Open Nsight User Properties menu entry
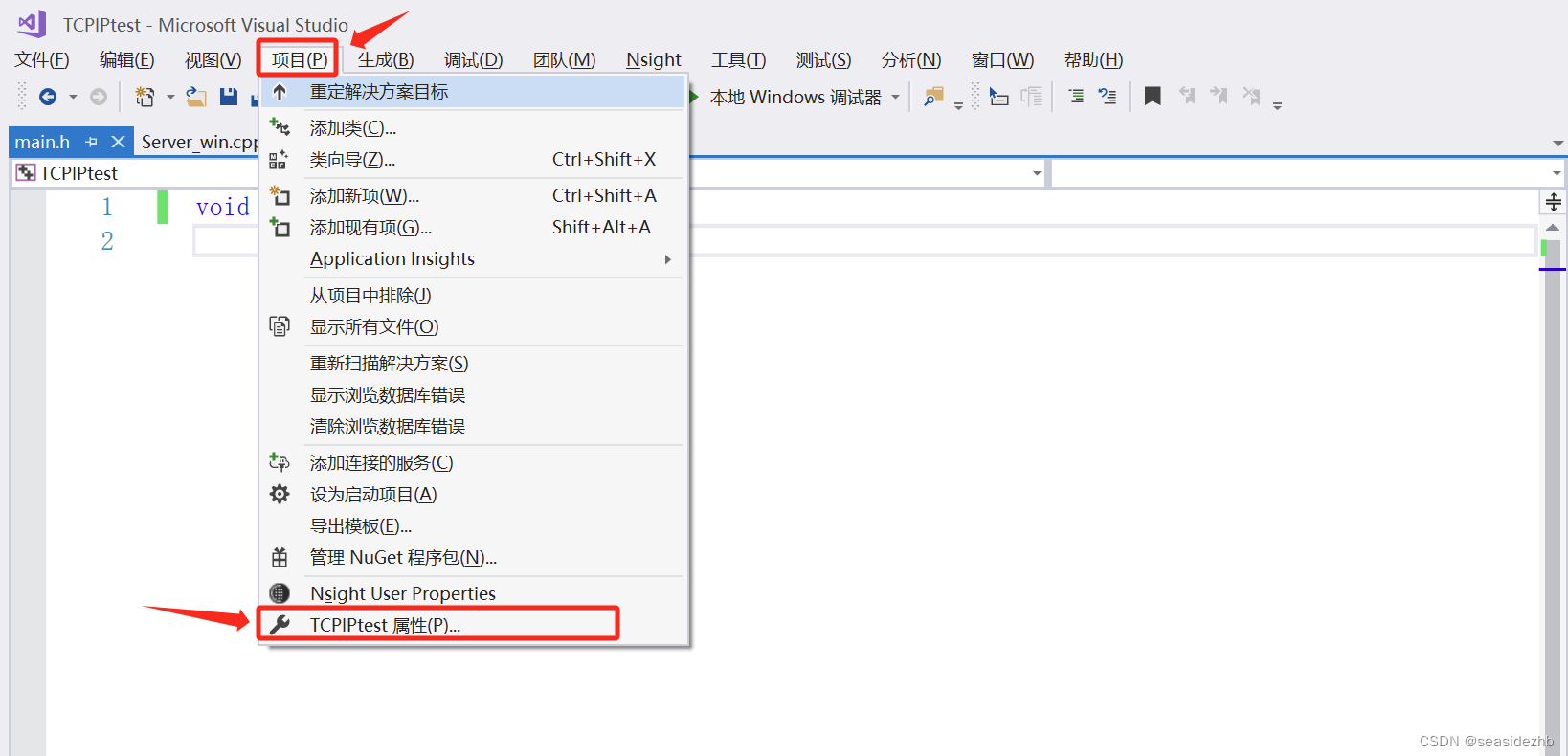This screenshot has width=1568, height=756. point(474,594)
